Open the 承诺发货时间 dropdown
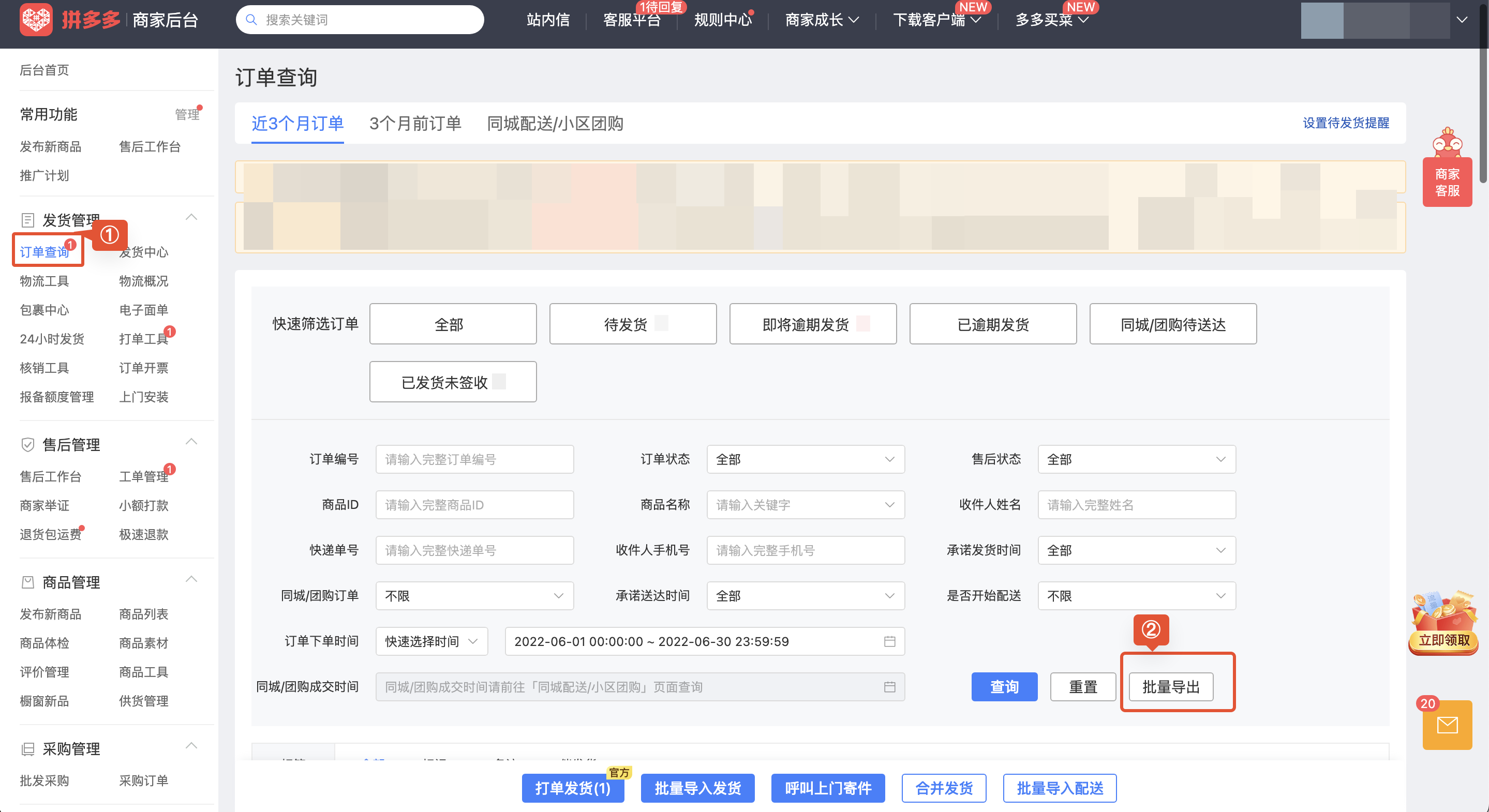 (1136, 550)
